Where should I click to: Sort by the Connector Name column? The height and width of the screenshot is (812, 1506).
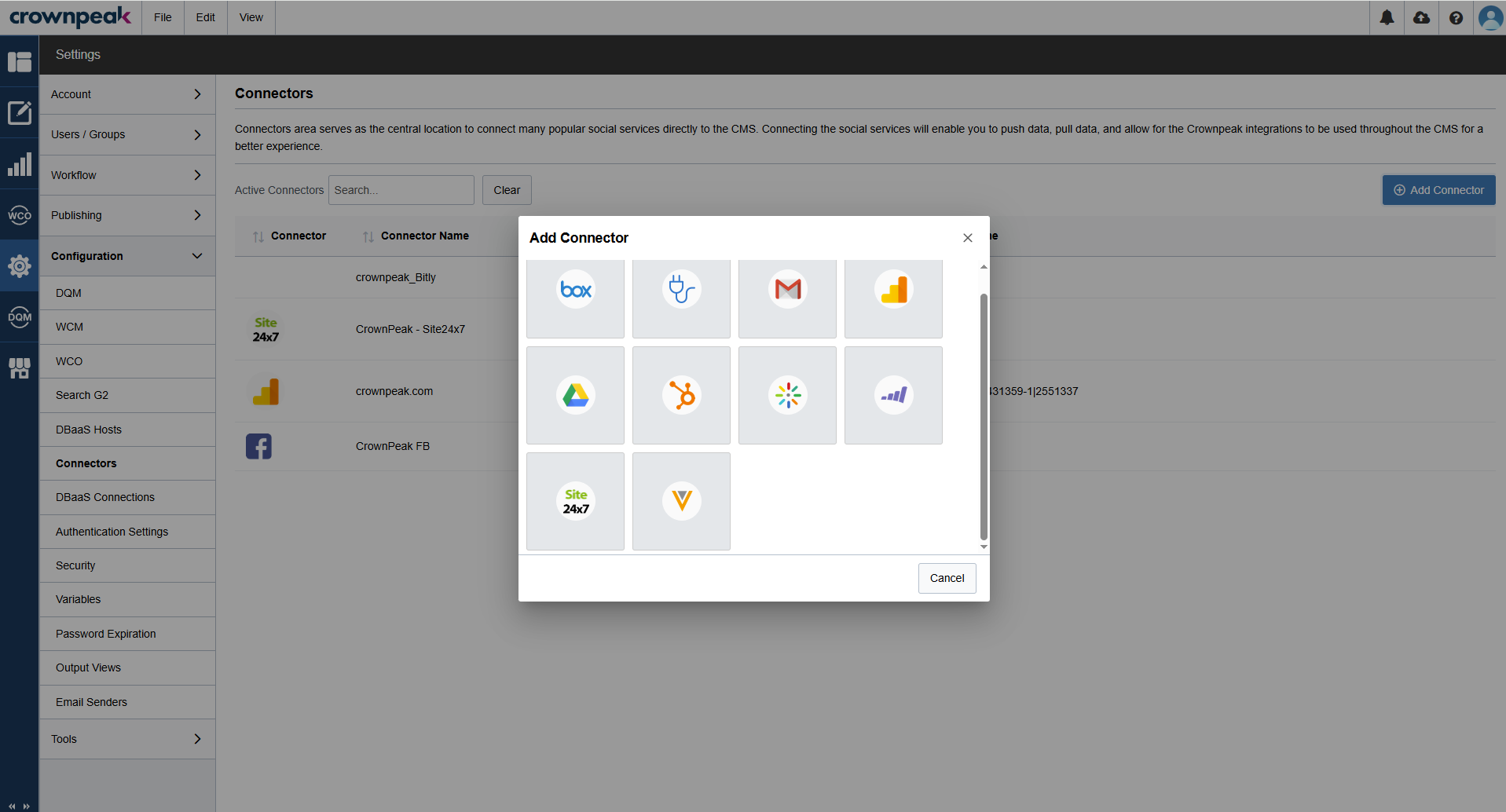coord(416,236)
